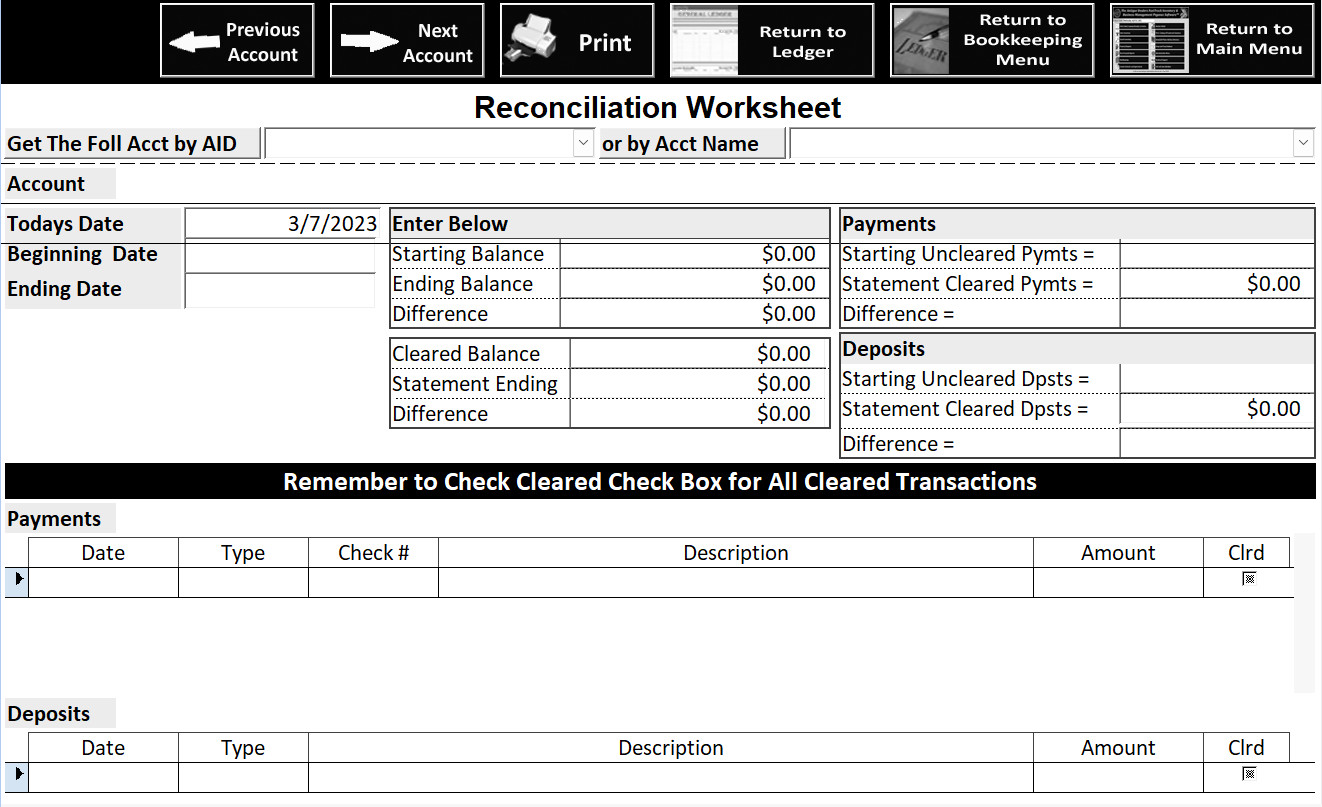Click the Payments Difference value field
1322x807 pixels.
pyautogui.click(x=1217, y=314)
